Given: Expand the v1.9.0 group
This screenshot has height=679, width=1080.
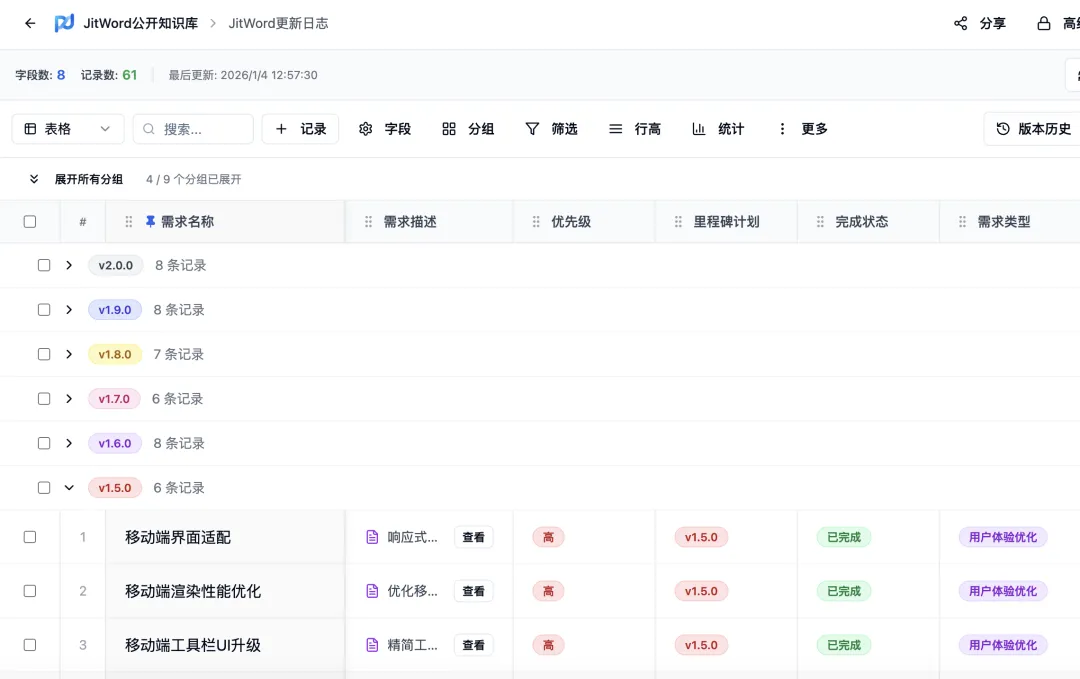Looking at the screenshot, I should [69, 310].
